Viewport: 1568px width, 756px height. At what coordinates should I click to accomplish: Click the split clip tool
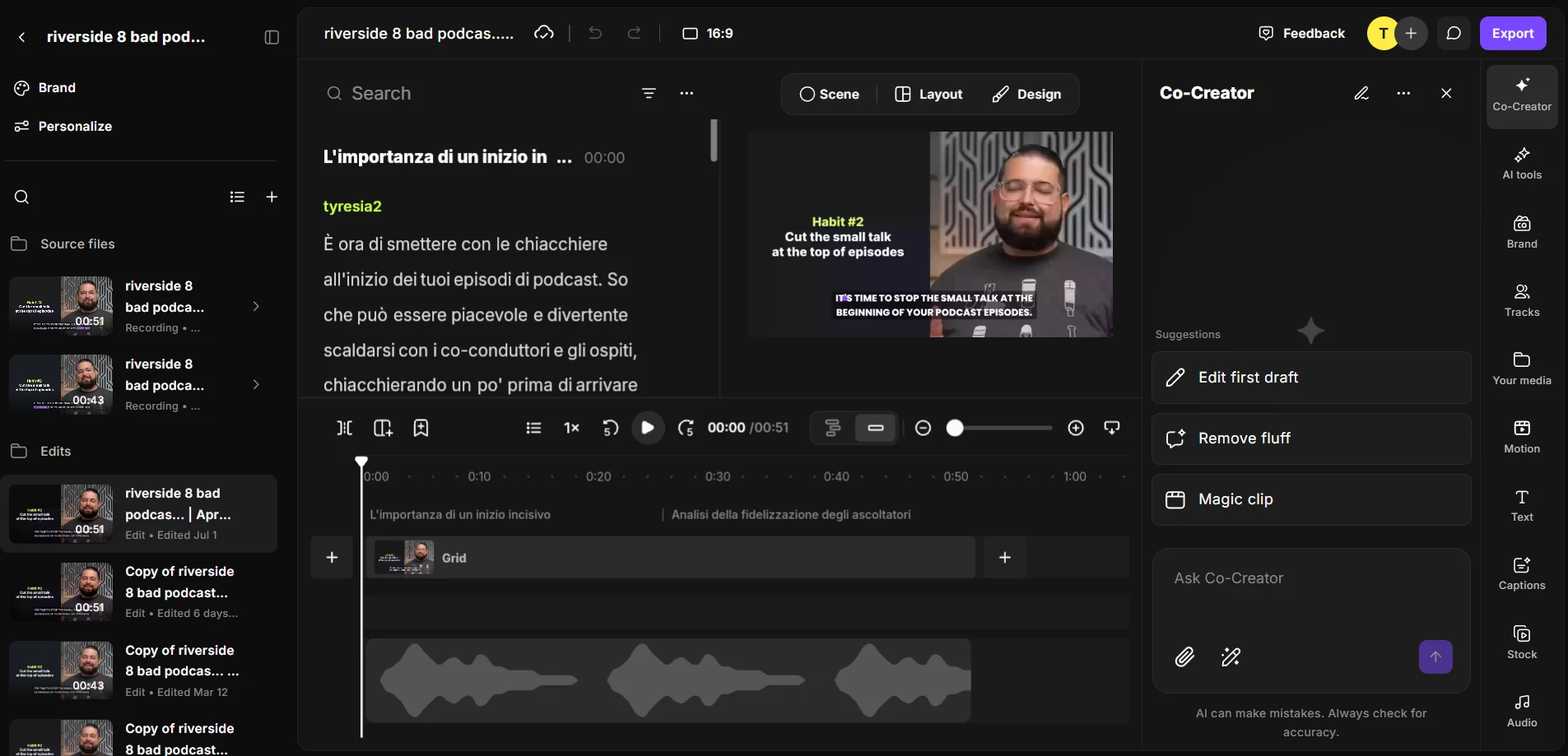(x=344, y=428)
